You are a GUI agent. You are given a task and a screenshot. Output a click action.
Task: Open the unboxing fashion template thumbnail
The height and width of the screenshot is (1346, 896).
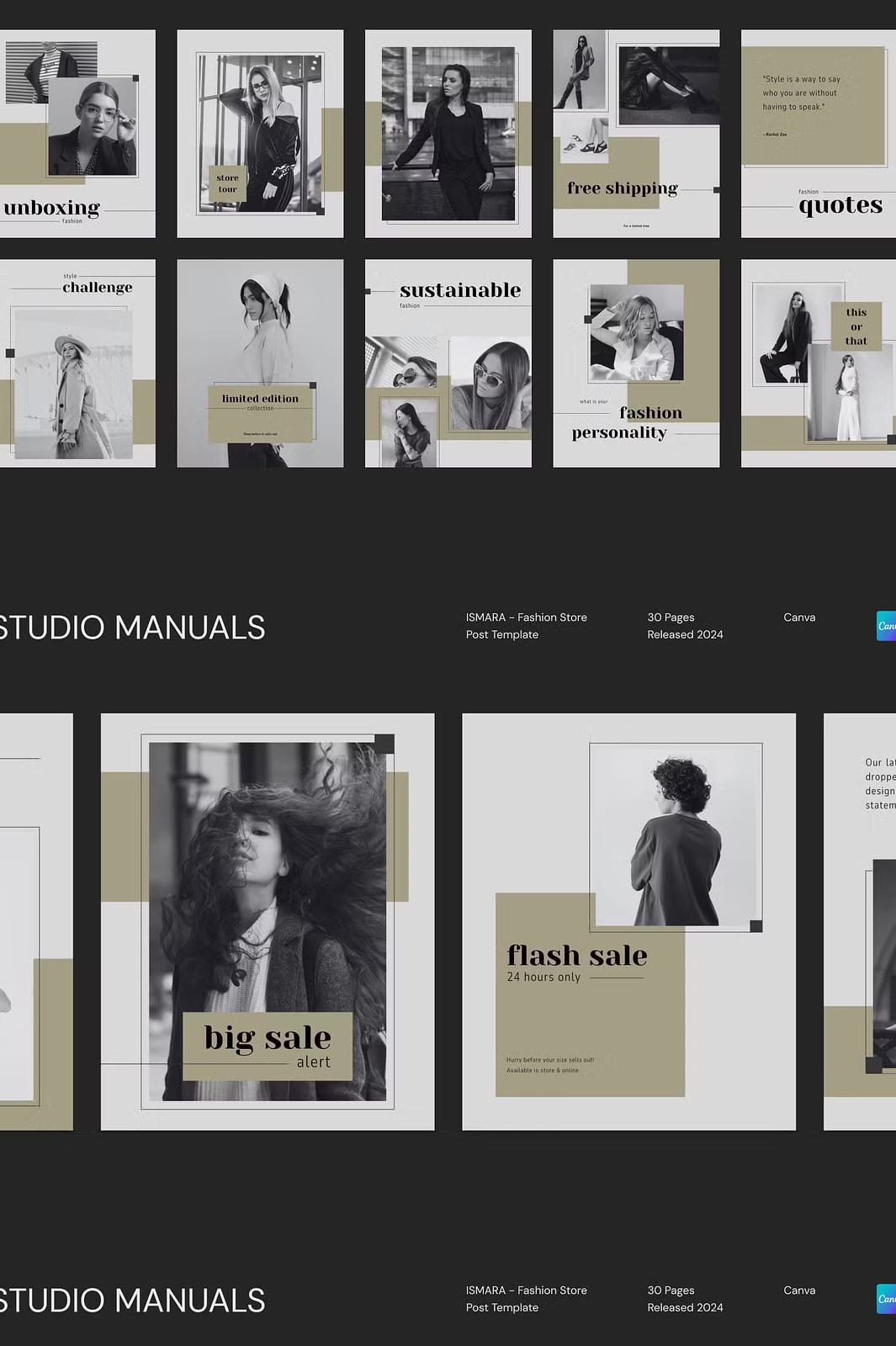point(77,134)
